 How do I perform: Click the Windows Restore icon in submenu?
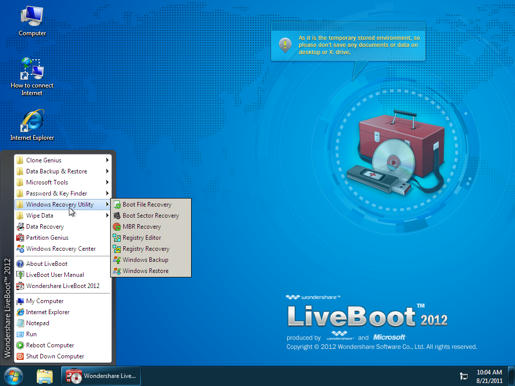(x=117, y=271)
